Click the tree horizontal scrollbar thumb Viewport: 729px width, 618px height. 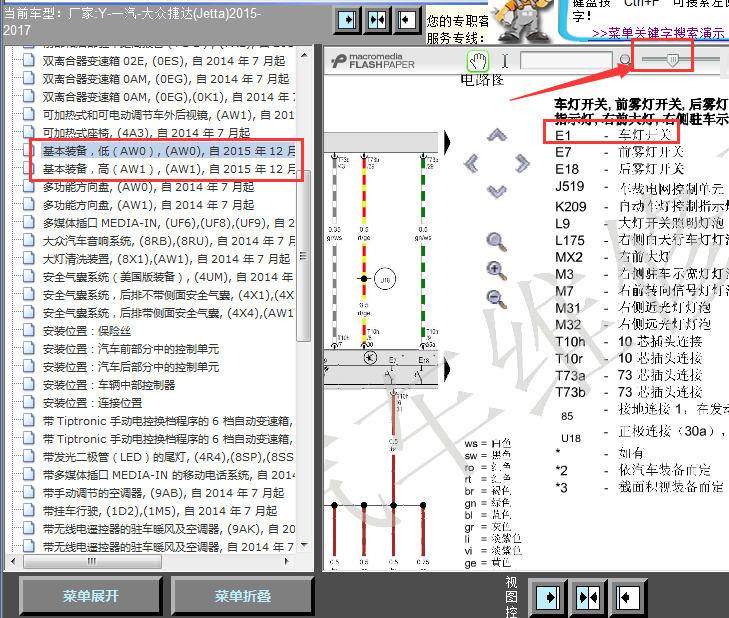(92, 561)
